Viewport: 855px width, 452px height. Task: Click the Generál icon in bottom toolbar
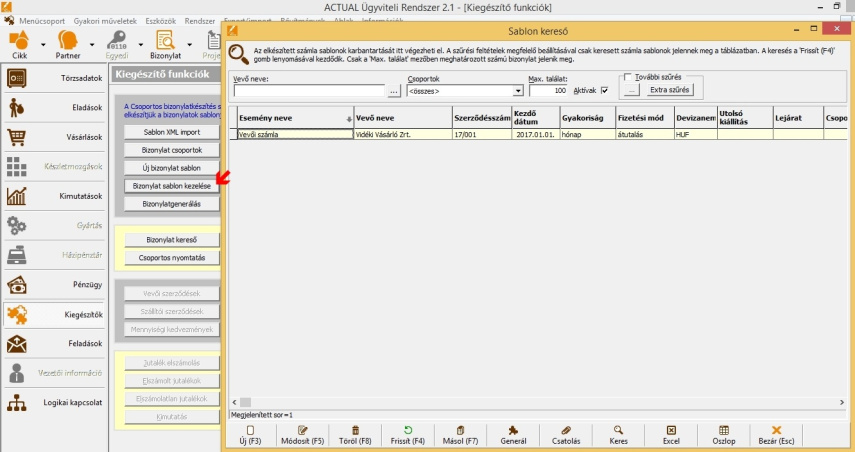click(x=512, y=434)
